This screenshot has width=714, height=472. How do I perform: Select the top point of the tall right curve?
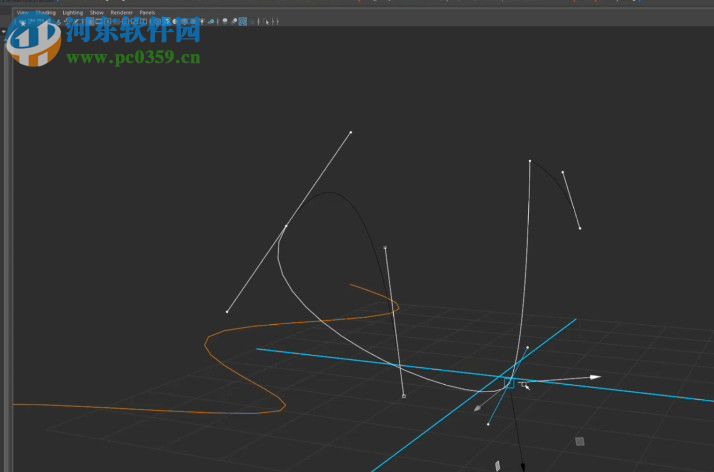coord(530,161)
